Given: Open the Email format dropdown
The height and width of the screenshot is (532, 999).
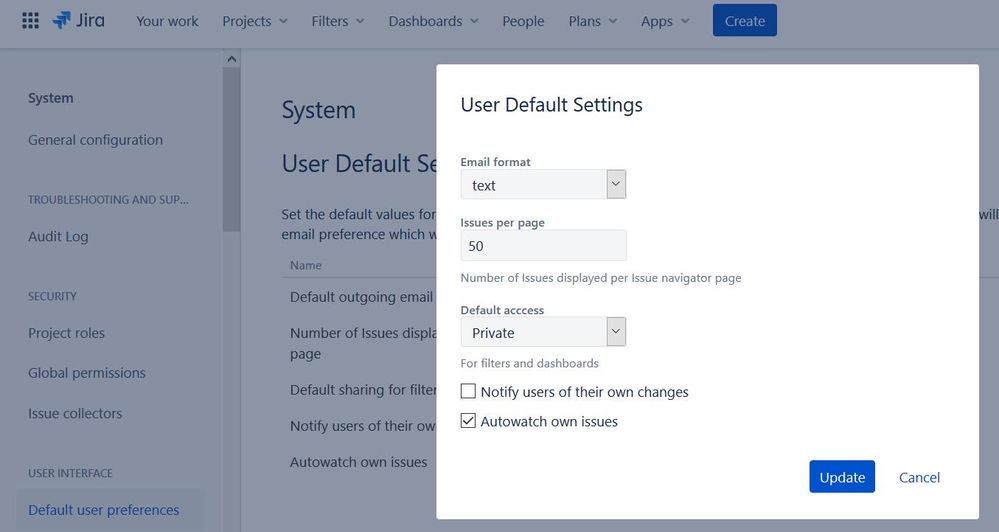Looking at the screenshot, I should (543, 185).
